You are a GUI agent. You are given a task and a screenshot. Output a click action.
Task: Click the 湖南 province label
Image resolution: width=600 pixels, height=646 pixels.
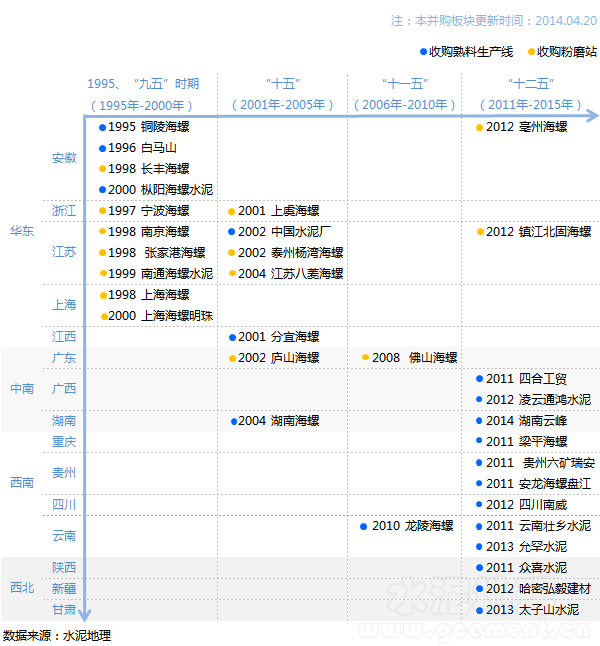[x=64, y=421]
